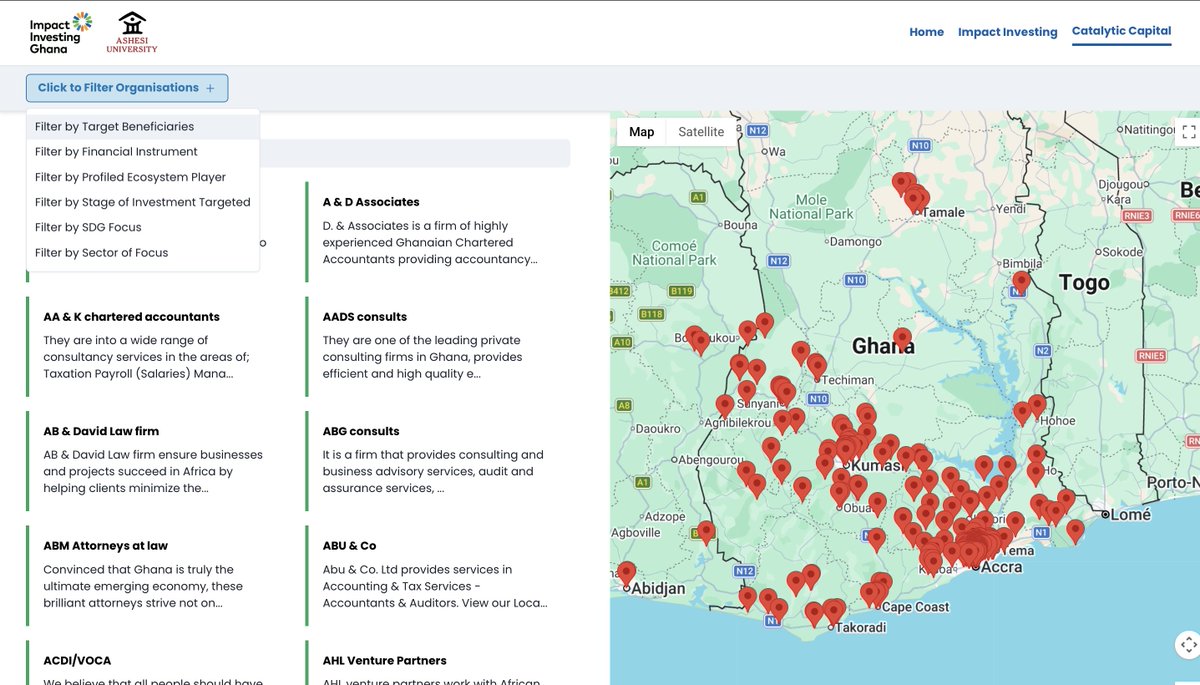Open the Impact Investing page
Viewport: 1200px width, 685px height.
point(1007,31)
